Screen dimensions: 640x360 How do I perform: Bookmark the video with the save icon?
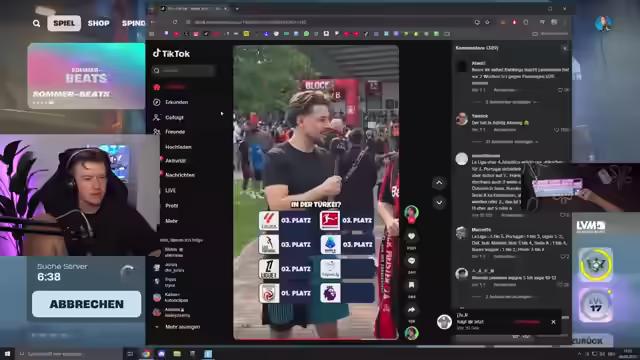(x=411, y=285)
